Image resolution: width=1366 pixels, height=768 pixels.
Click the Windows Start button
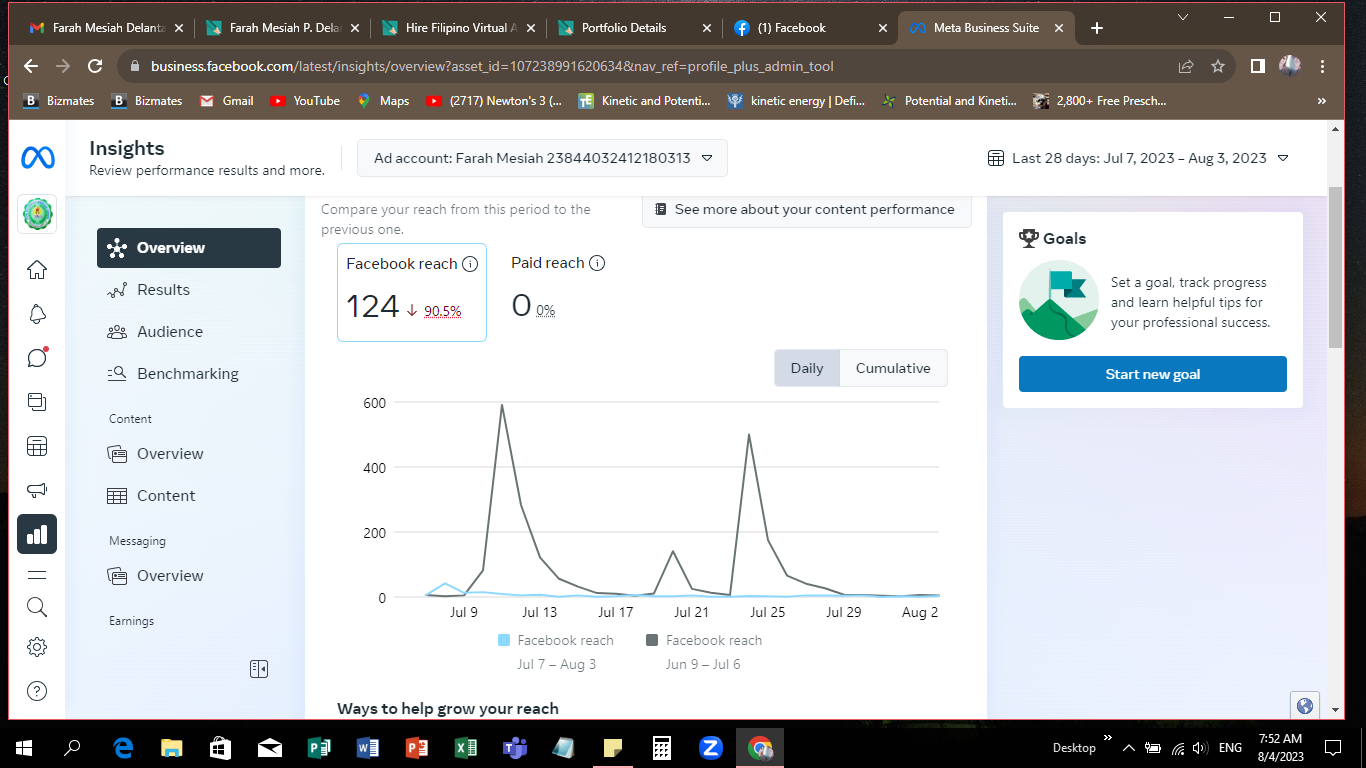pyautogui.click(x=24, y=747)
